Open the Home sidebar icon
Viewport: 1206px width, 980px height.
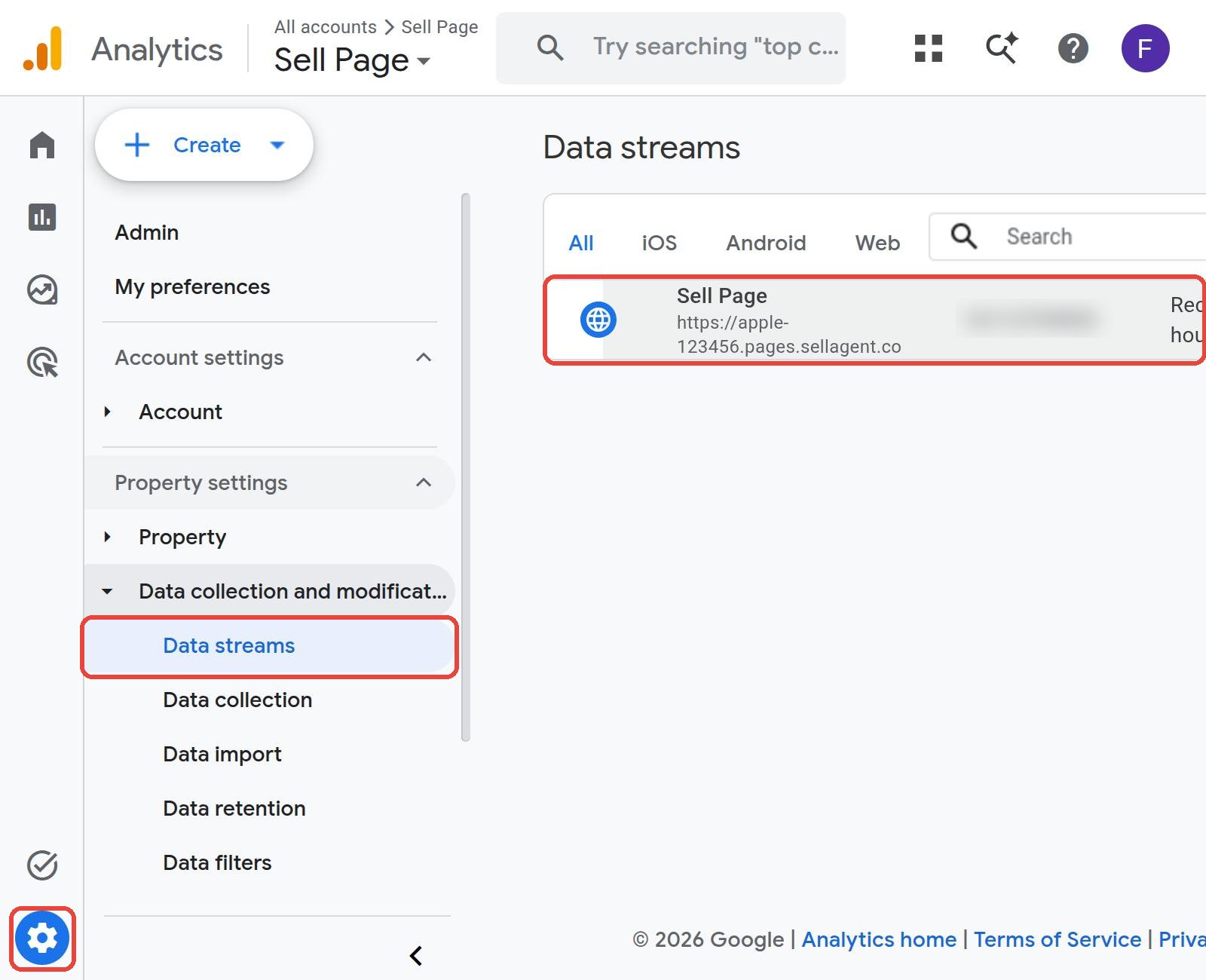42,145
